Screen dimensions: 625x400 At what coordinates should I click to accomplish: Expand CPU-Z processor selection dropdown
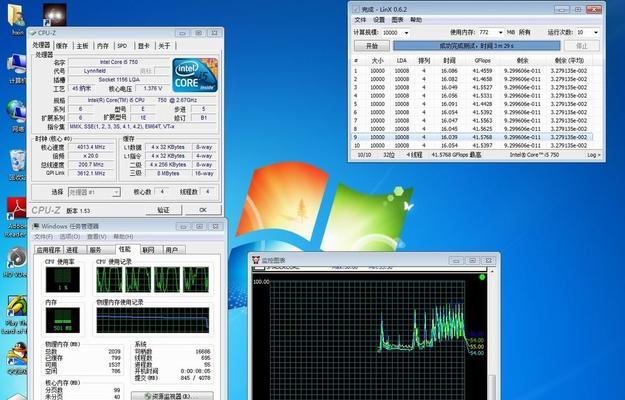coord(116,192)
